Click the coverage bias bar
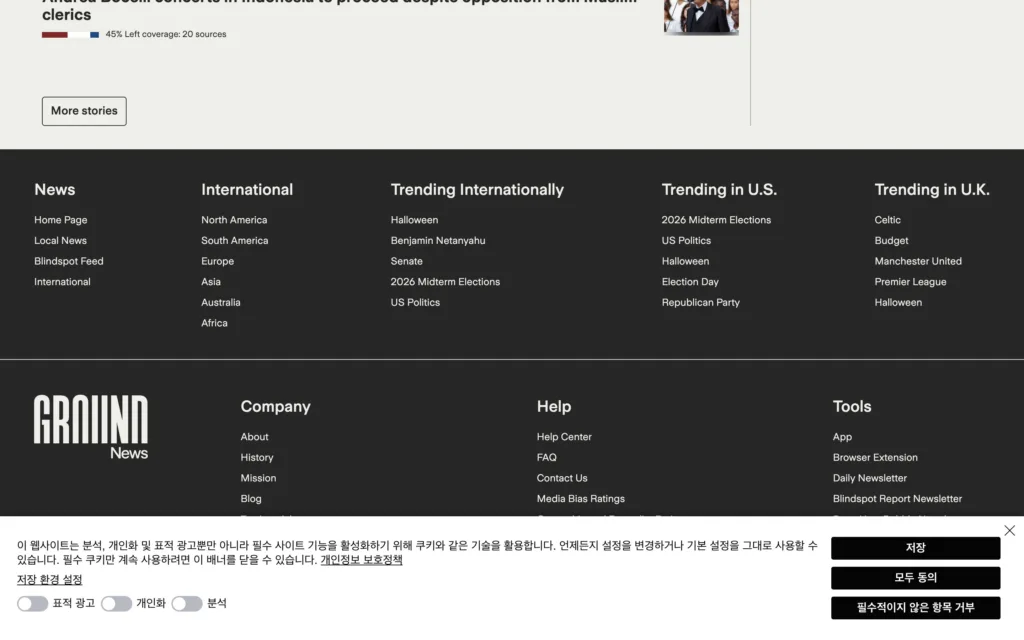The height and width of the screenshot is (640, 1024). click(x=71, y=35)
